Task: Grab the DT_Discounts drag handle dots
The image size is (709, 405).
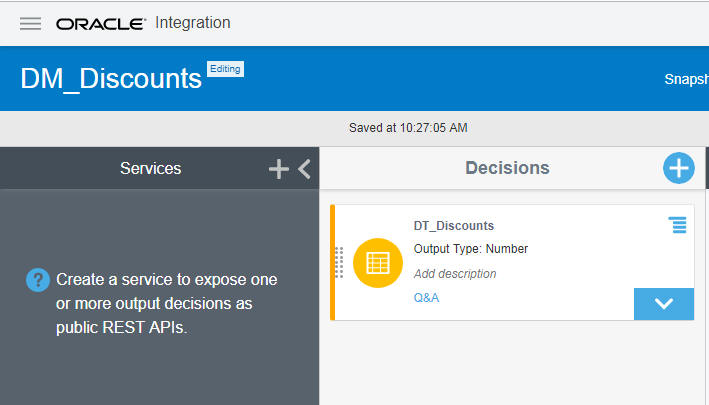Action: pyautogui.click(x=340, y=262)
